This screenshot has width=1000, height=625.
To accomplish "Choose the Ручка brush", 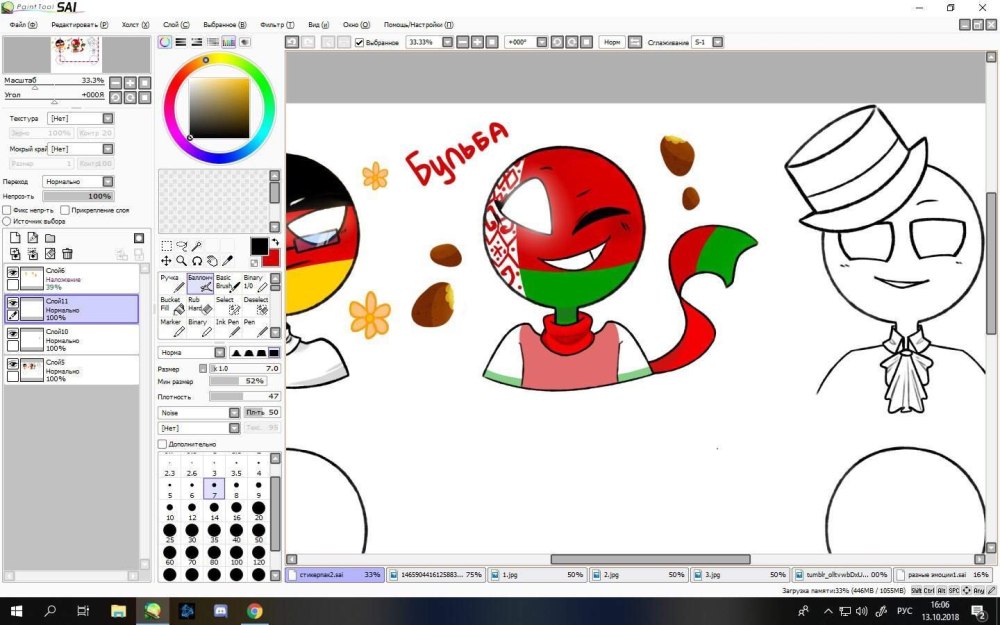I will click(x=172, y=283).
